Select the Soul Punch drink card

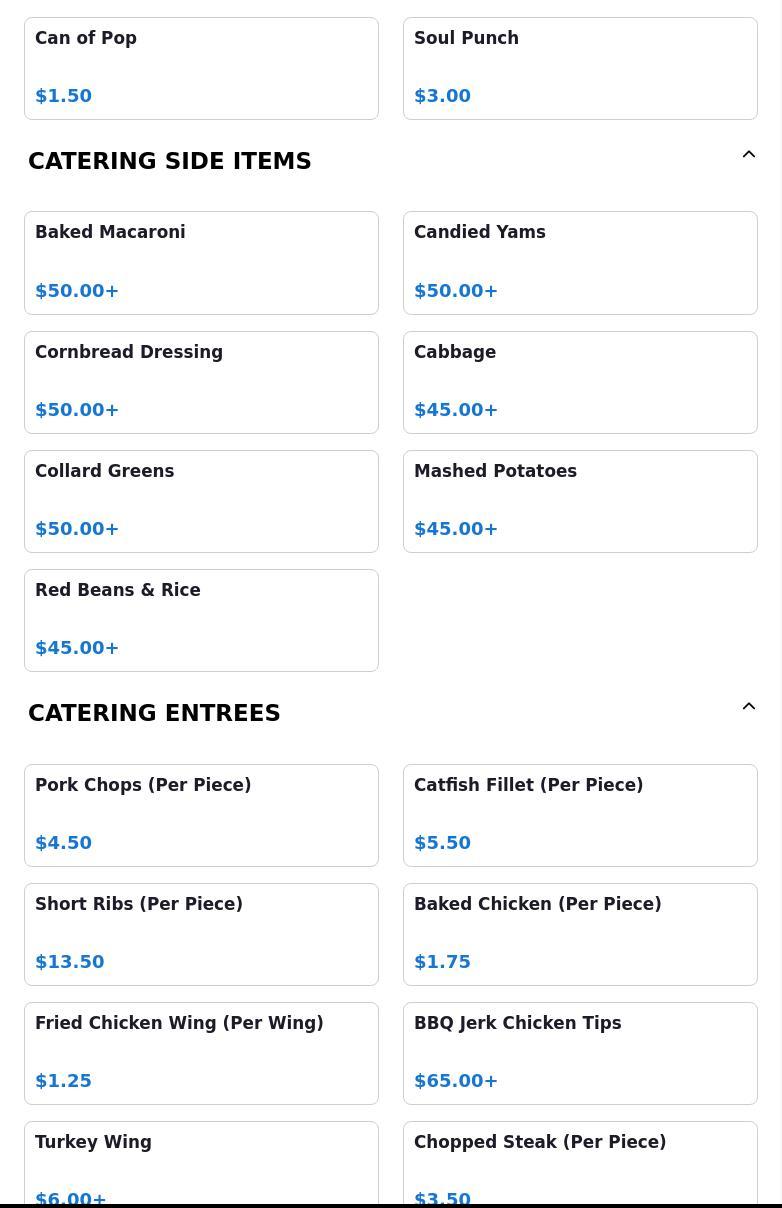point(580,68)
